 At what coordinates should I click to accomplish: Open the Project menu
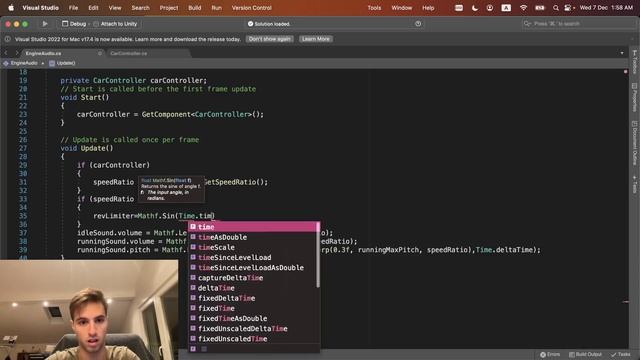coord(169,8)
